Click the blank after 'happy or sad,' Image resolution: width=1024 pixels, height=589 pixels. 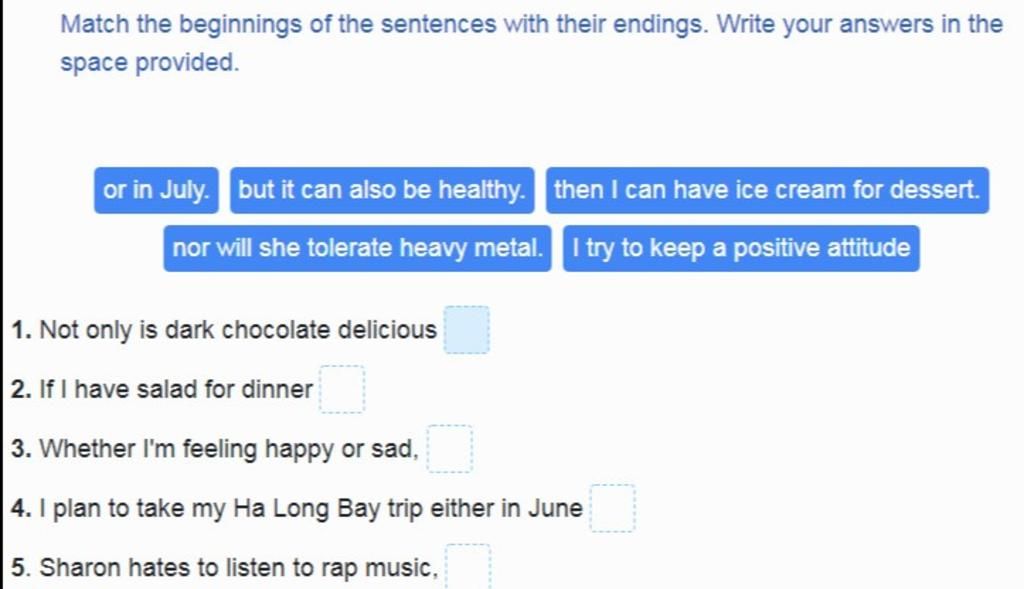point(450,449)
